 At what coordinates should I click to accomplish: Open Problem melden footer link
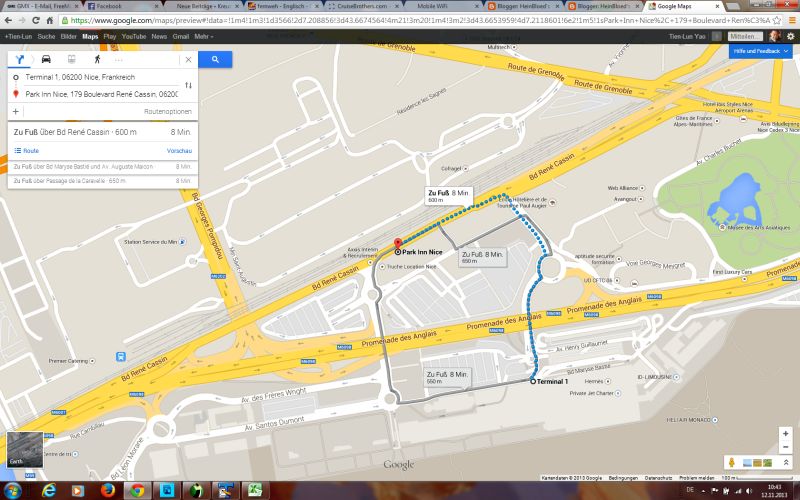pos(696,478)
